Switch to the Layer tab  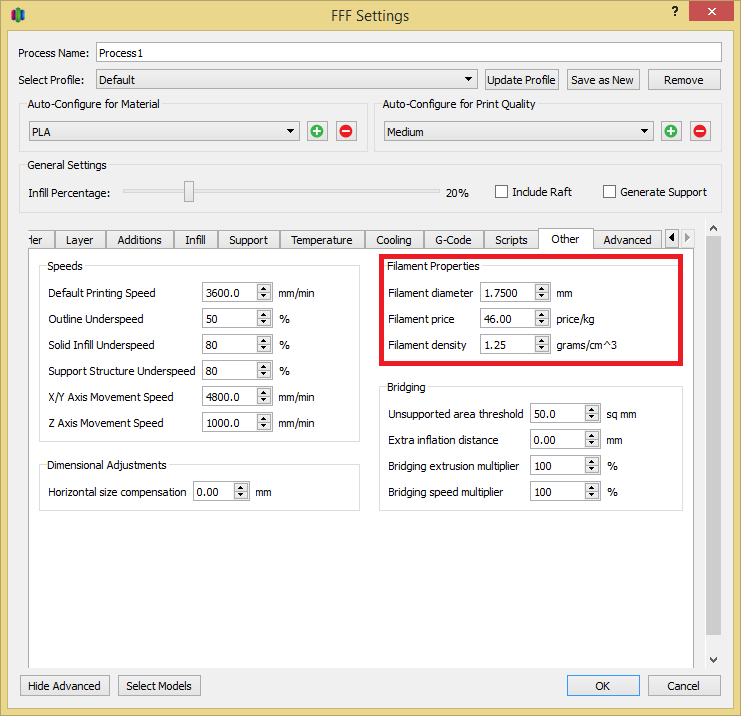tap(80, 240)
